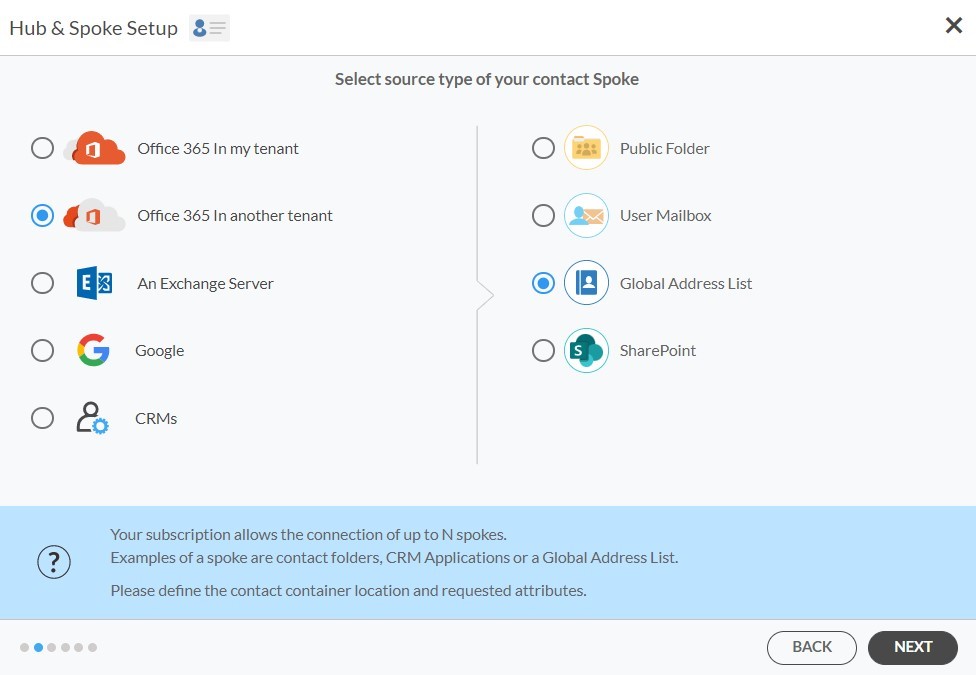Pick the User Mailbox radio button
Screen dimensions: 976x675
point(543,215)
